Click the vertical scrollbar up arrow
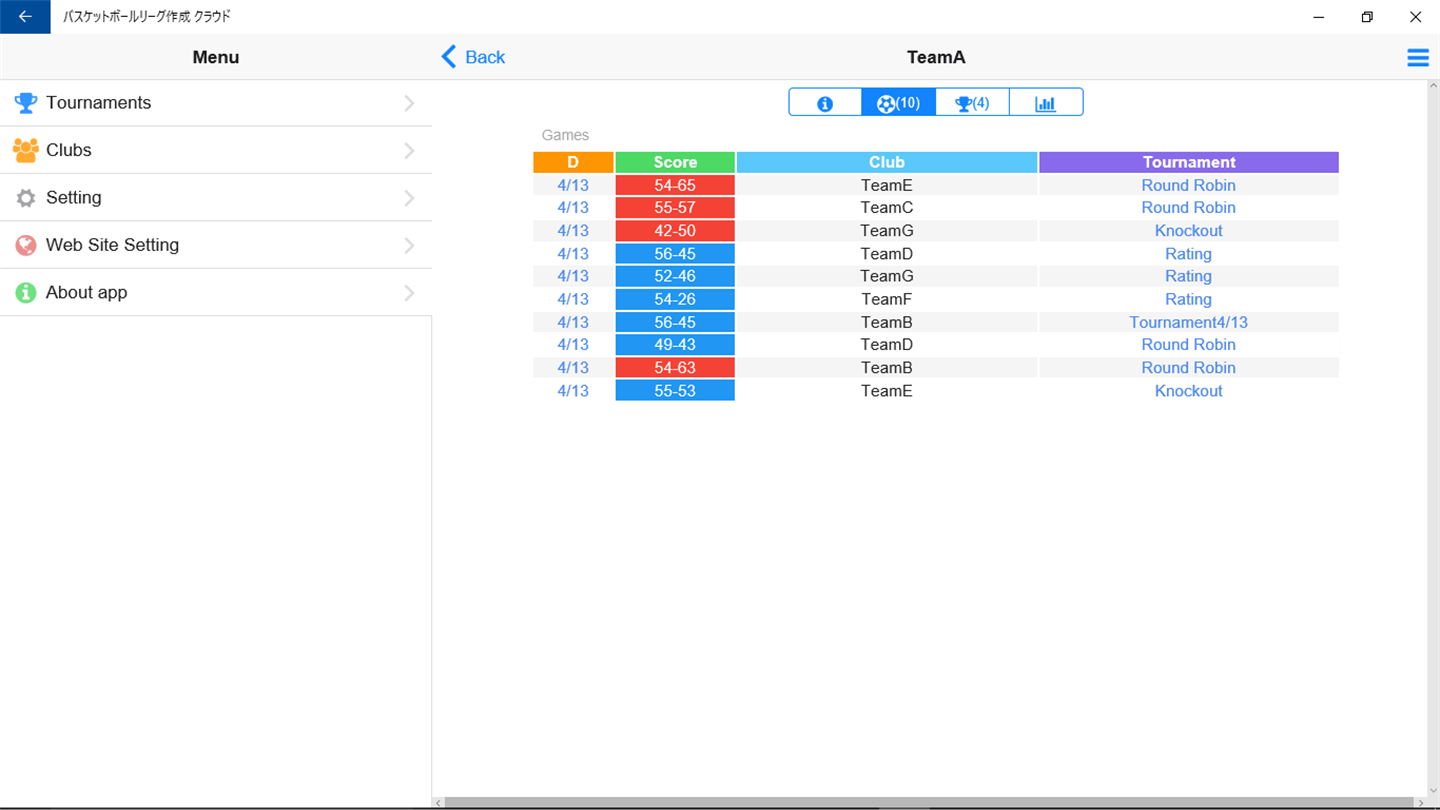 [x=1432, y=86]
